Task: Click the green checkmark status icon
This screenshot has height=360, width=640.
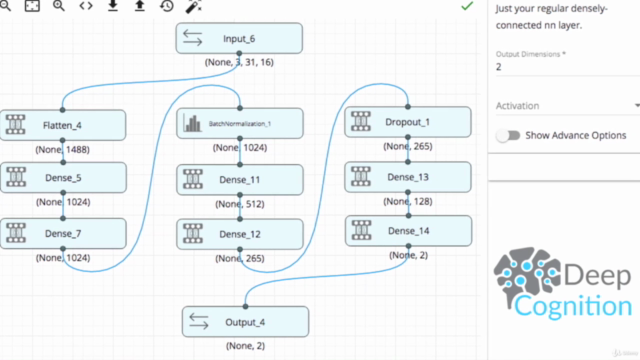Action: [467, 6]
